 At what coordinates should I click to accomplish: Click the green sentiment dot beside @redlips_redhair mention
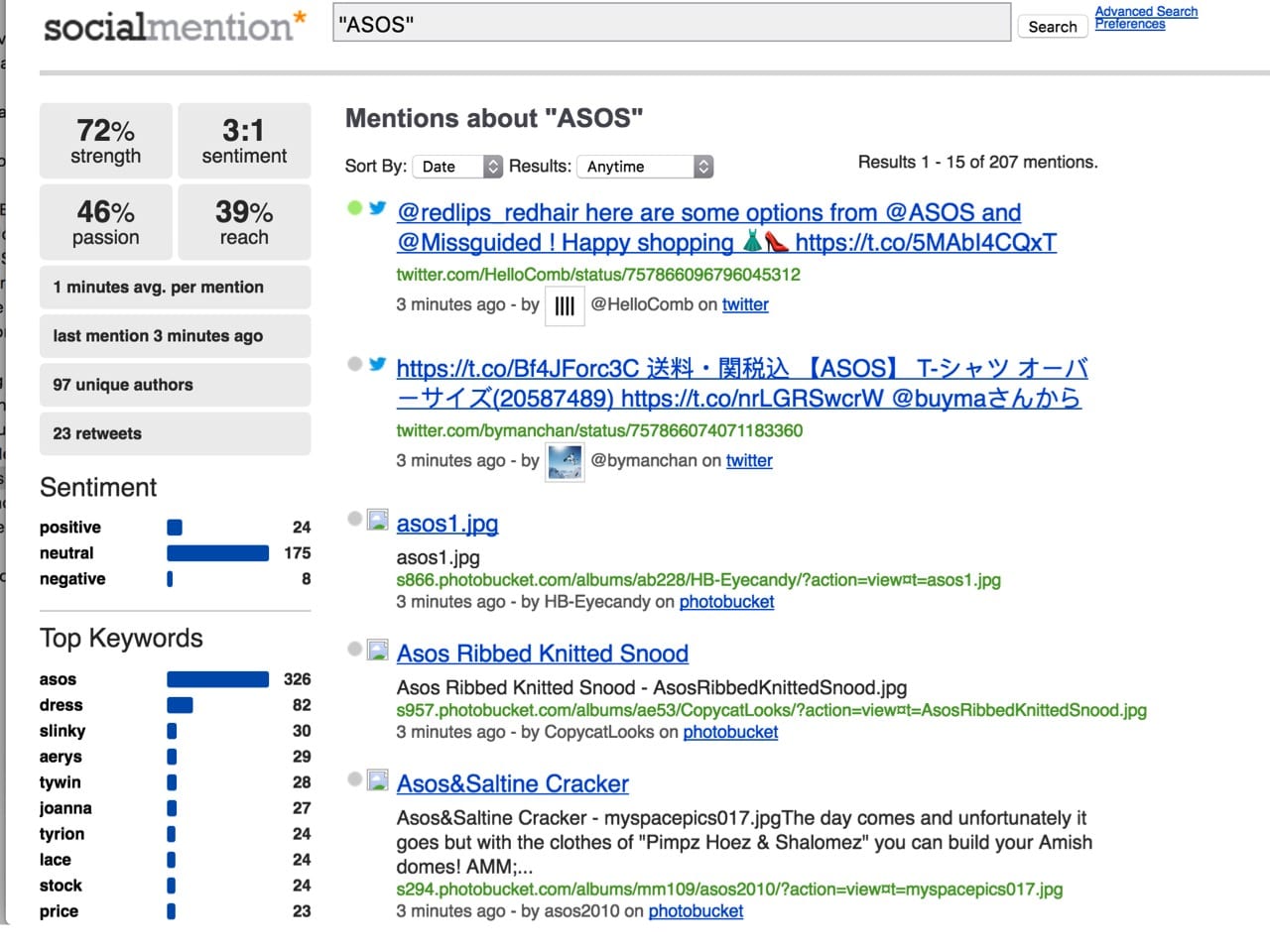(354, 208)
